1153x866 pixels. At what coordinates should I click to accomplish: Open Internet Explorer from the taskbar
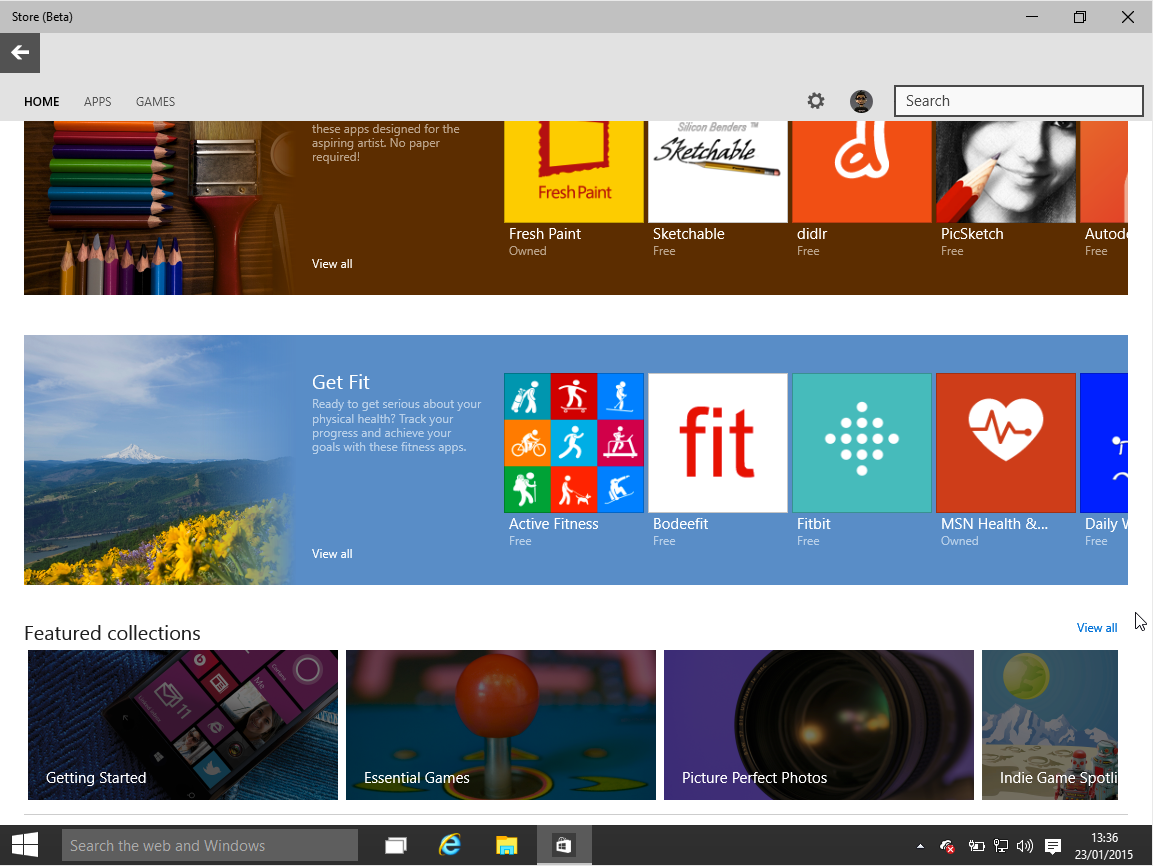coord(450,845)
